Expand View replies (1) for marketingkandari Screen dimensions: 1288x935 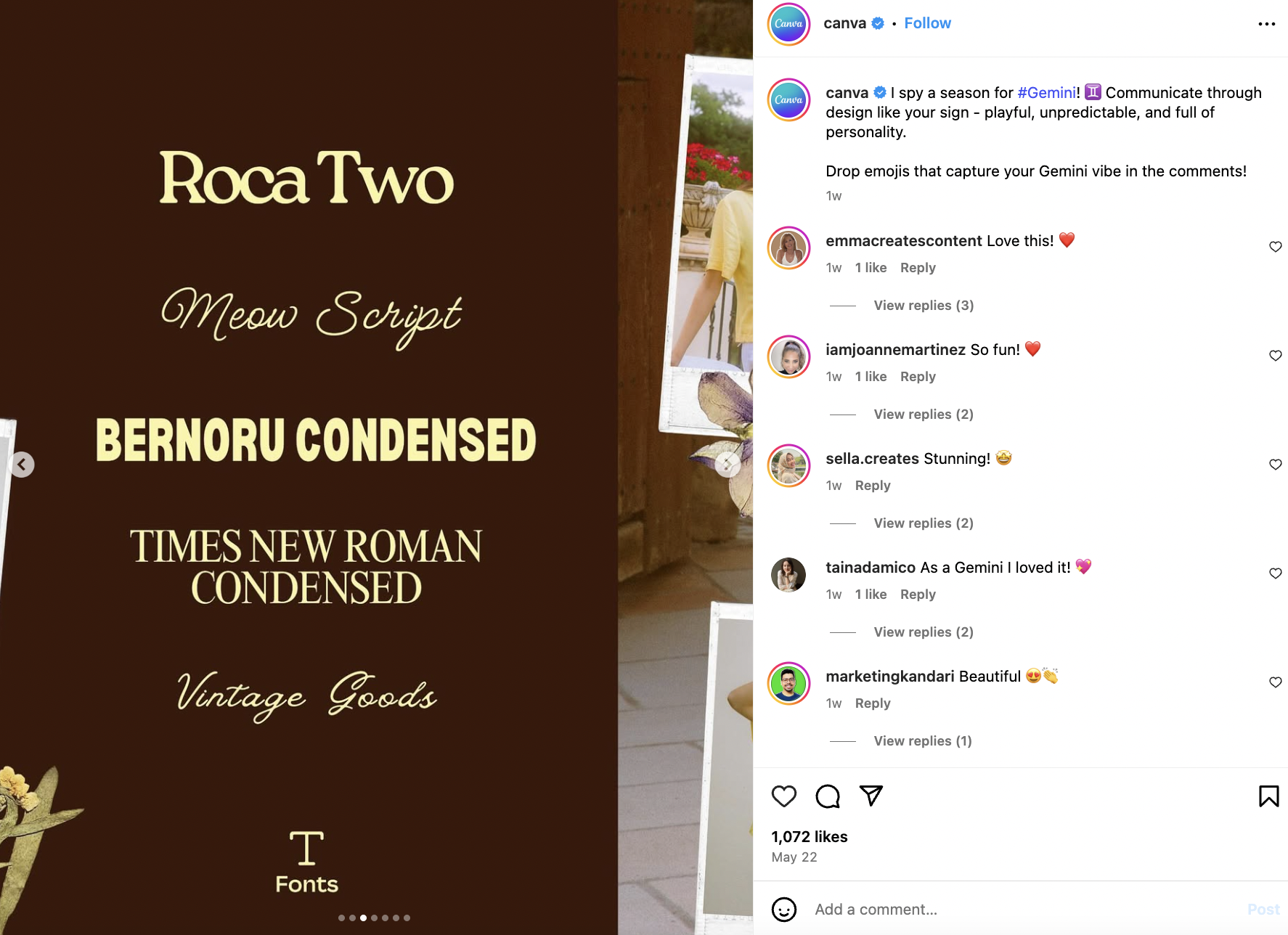(923, 741)
